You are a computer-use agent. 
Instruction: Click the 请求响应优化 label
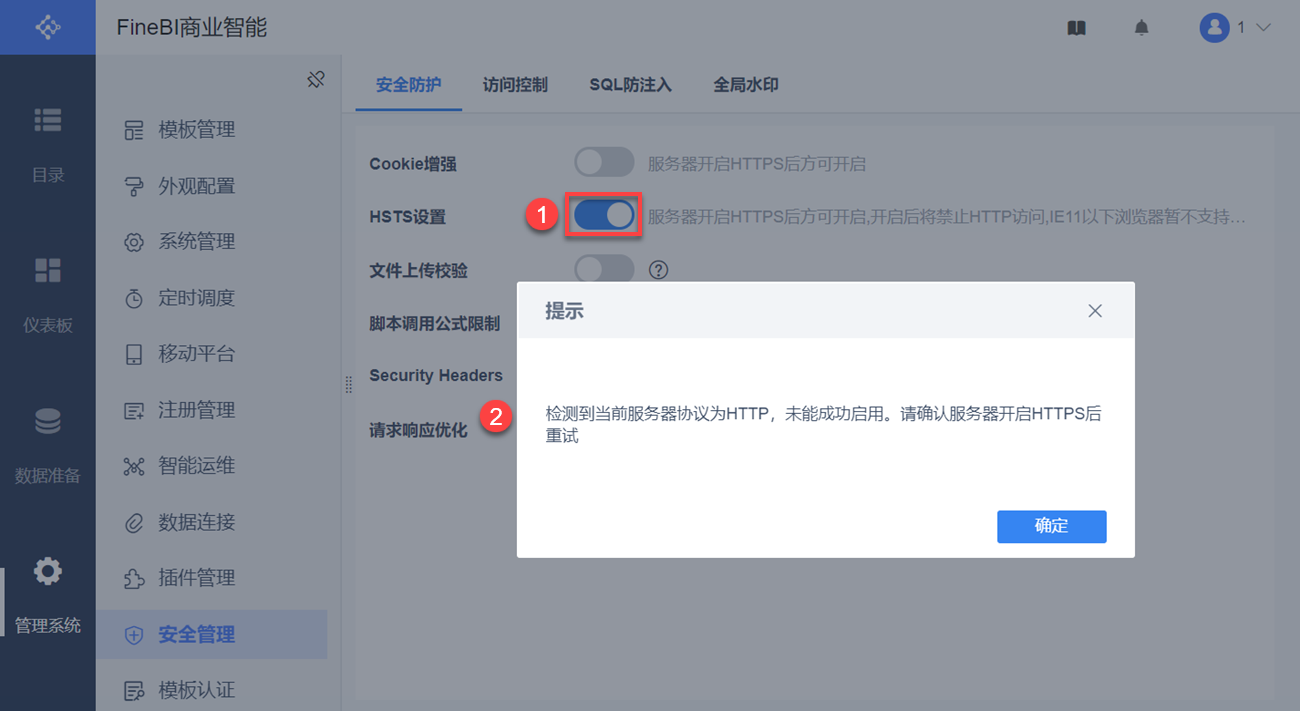tap(418, 431)
